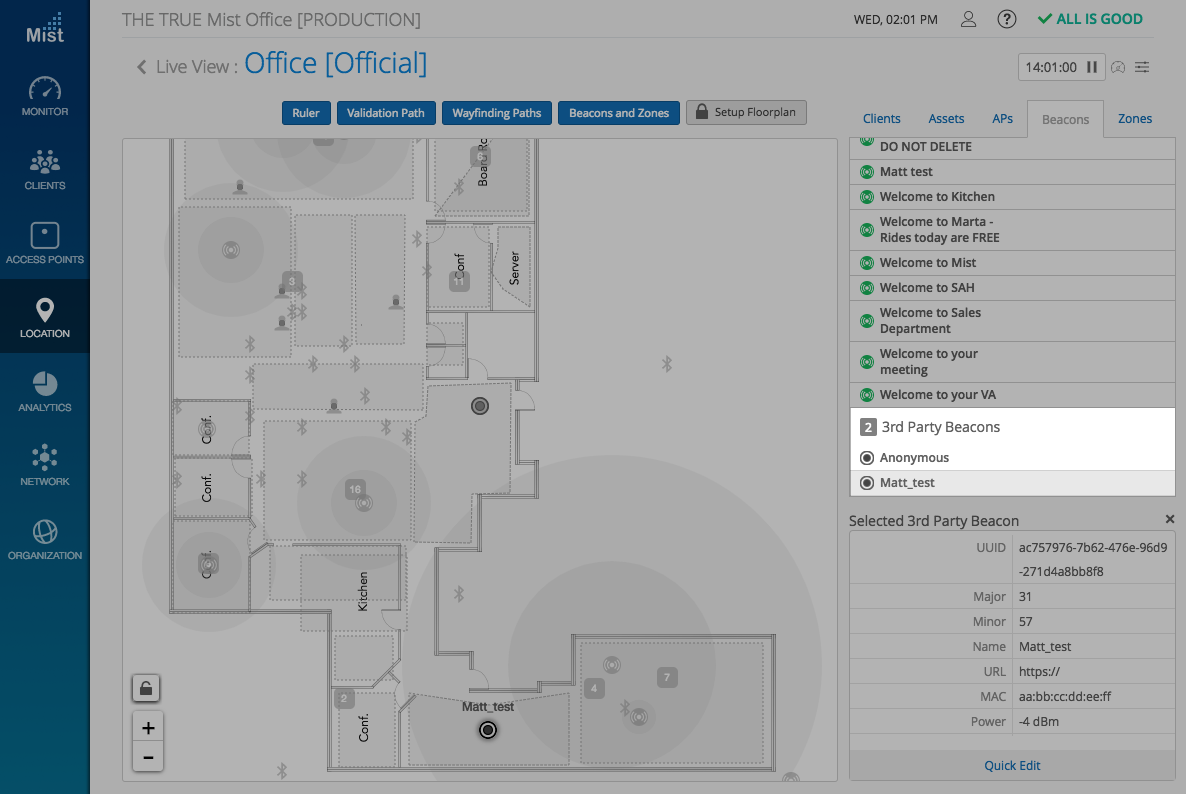Viewport: 1186px width, 794px height.
Task: Select access point 4 on map
Action: coord(594,688)
